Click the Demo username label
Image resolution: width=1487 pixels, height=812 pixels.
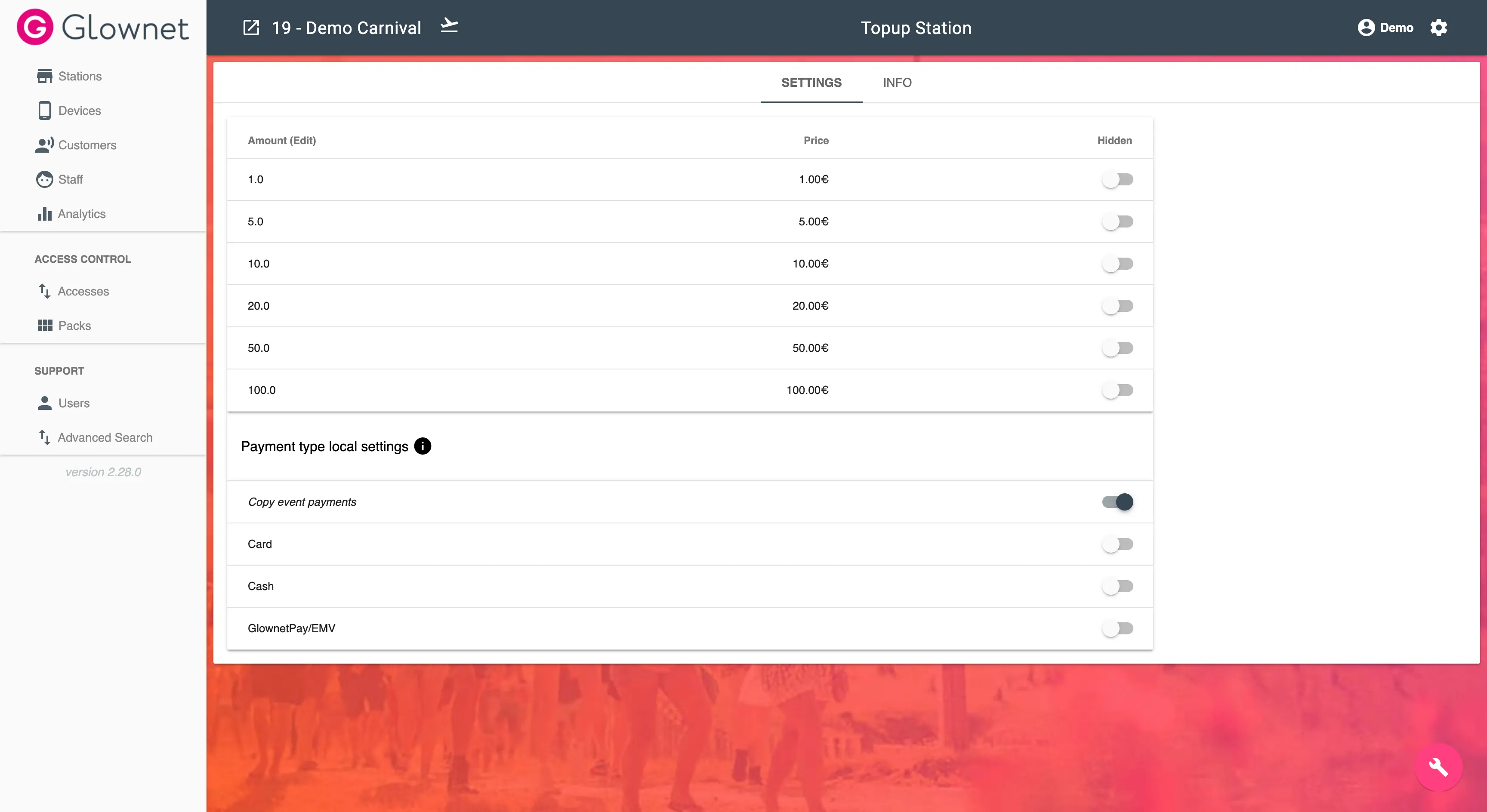[x=1396, y=28]
